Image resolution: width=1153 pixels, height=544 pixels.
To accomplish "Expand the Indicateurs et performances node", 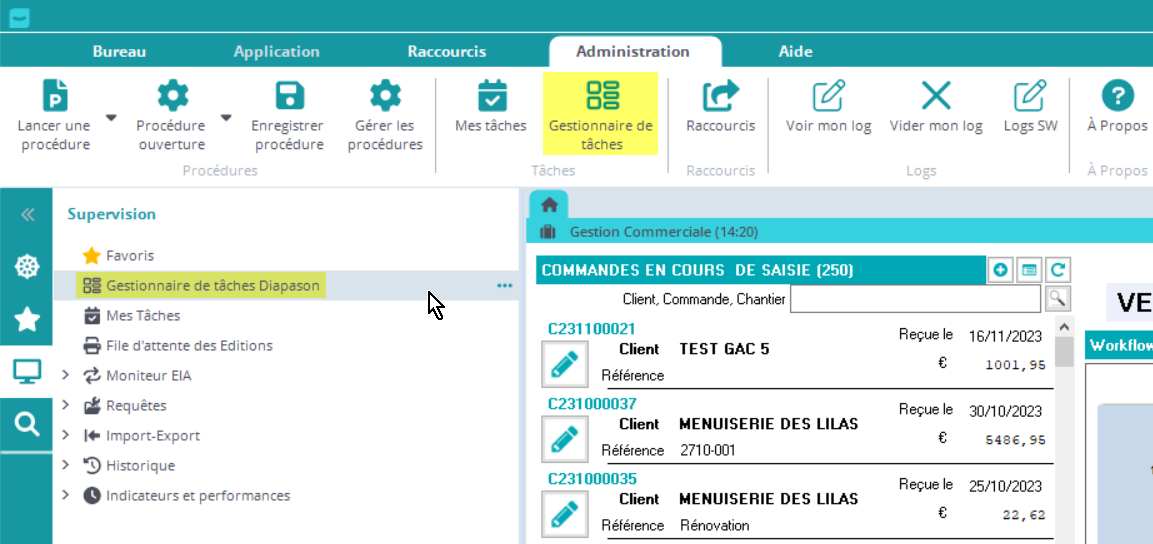I will tap(66, 496).
